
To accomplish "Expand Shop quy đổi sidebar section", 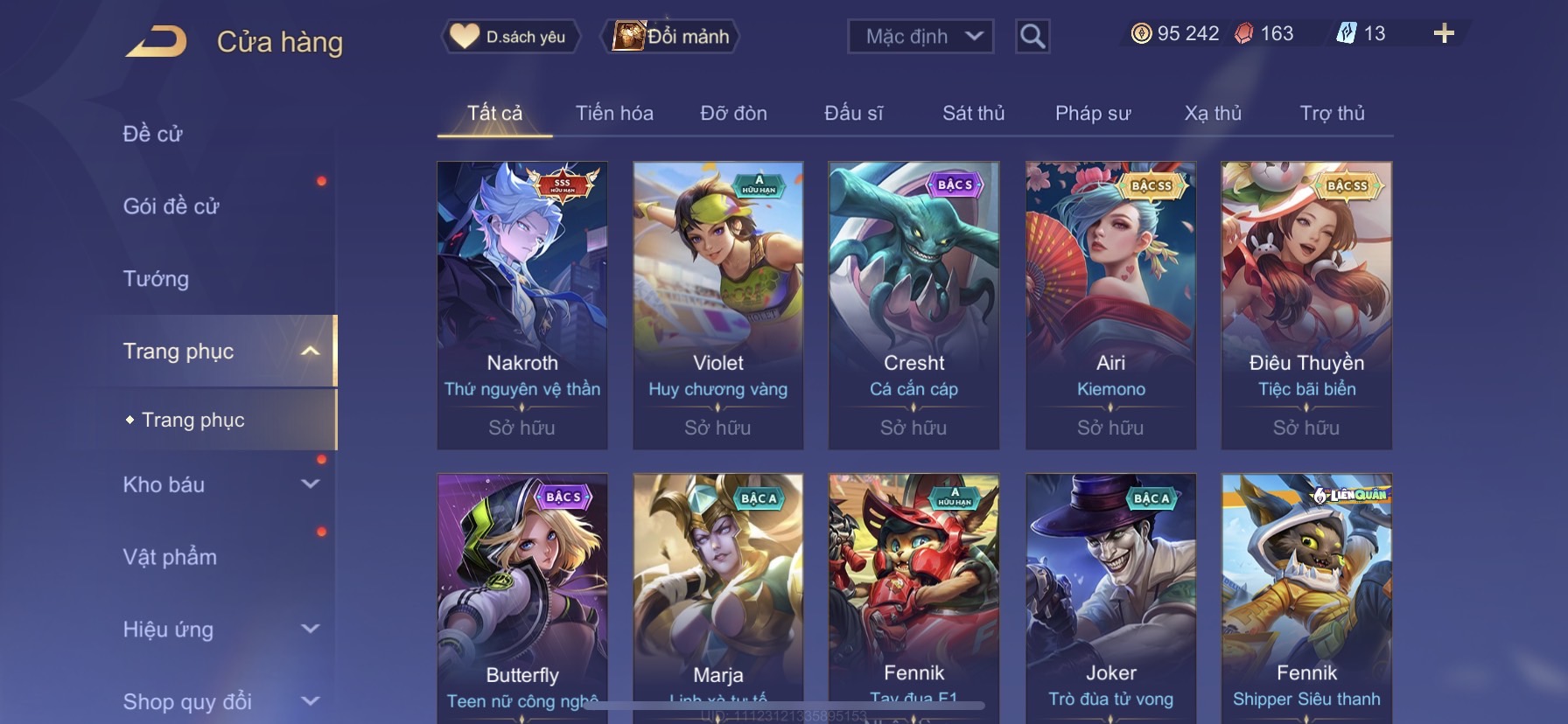I will point(310,700).
